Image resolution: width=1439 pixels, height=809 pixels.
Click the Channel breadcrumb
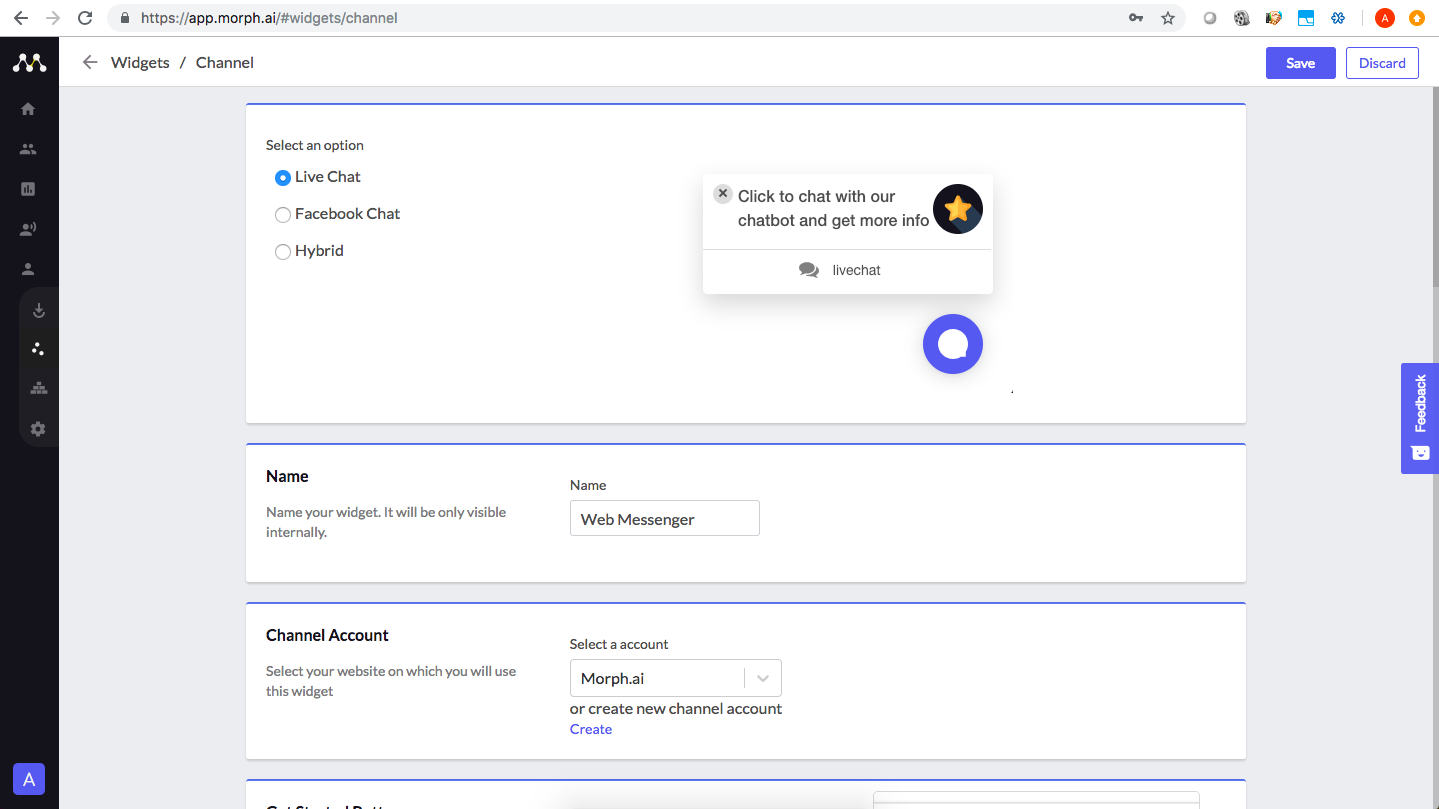point(225,62)
